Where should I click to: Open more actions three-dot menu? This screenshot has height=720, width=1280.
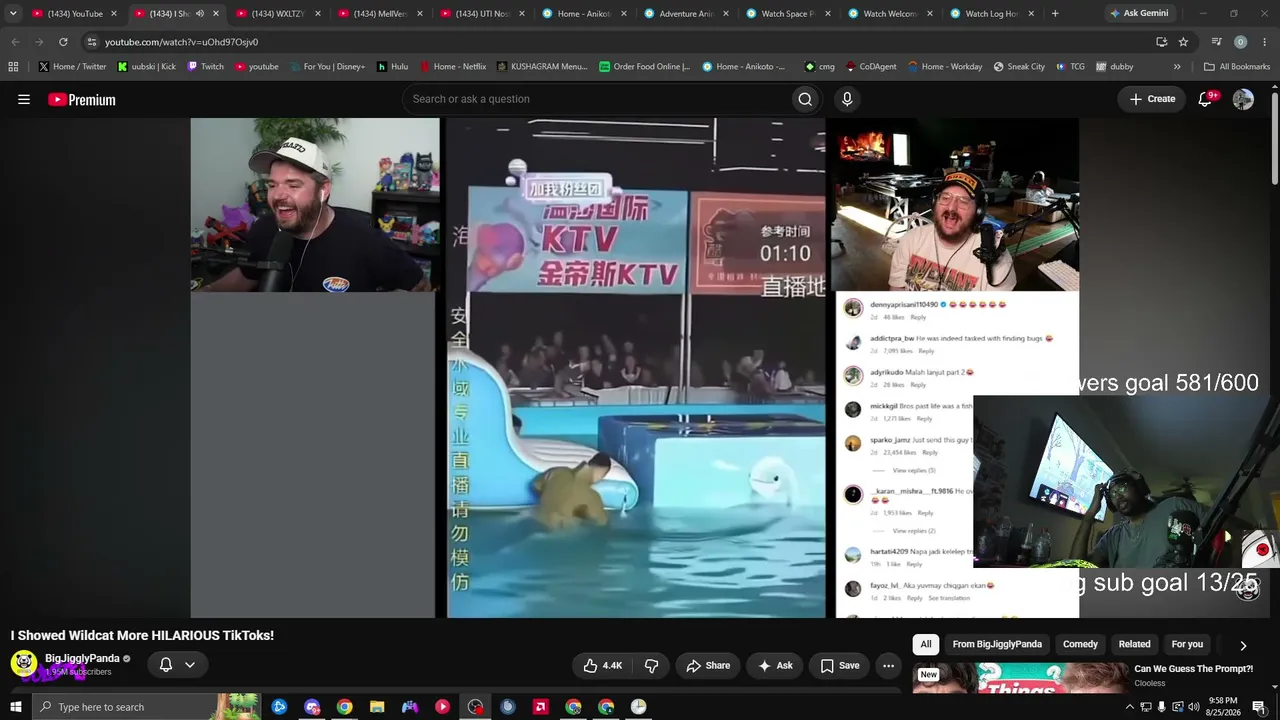tap(888, 665)
